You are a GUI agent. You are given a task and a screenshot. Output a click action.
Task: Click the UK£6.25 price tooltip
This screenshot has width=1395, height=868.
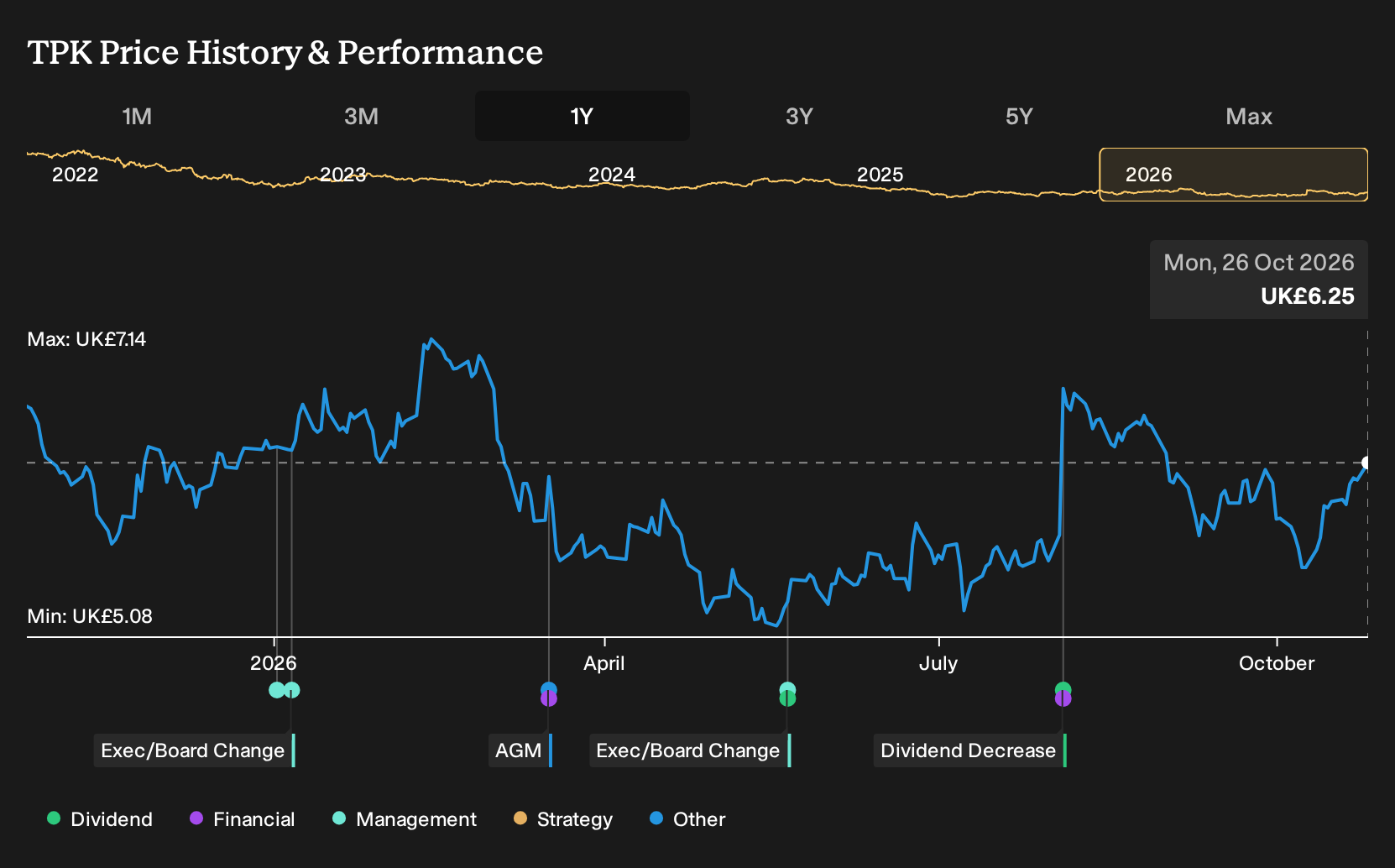1308,296
